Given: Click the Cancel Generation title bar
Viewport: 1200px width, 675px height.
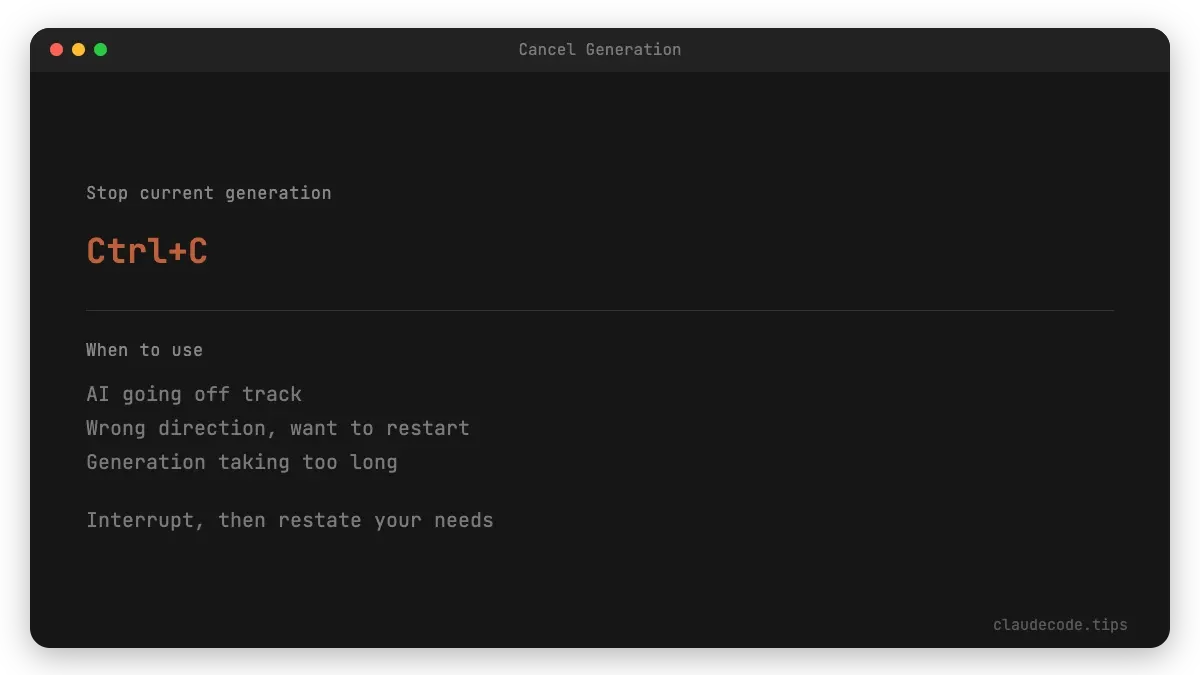Looking at the screenshot, I should [599, 49].
